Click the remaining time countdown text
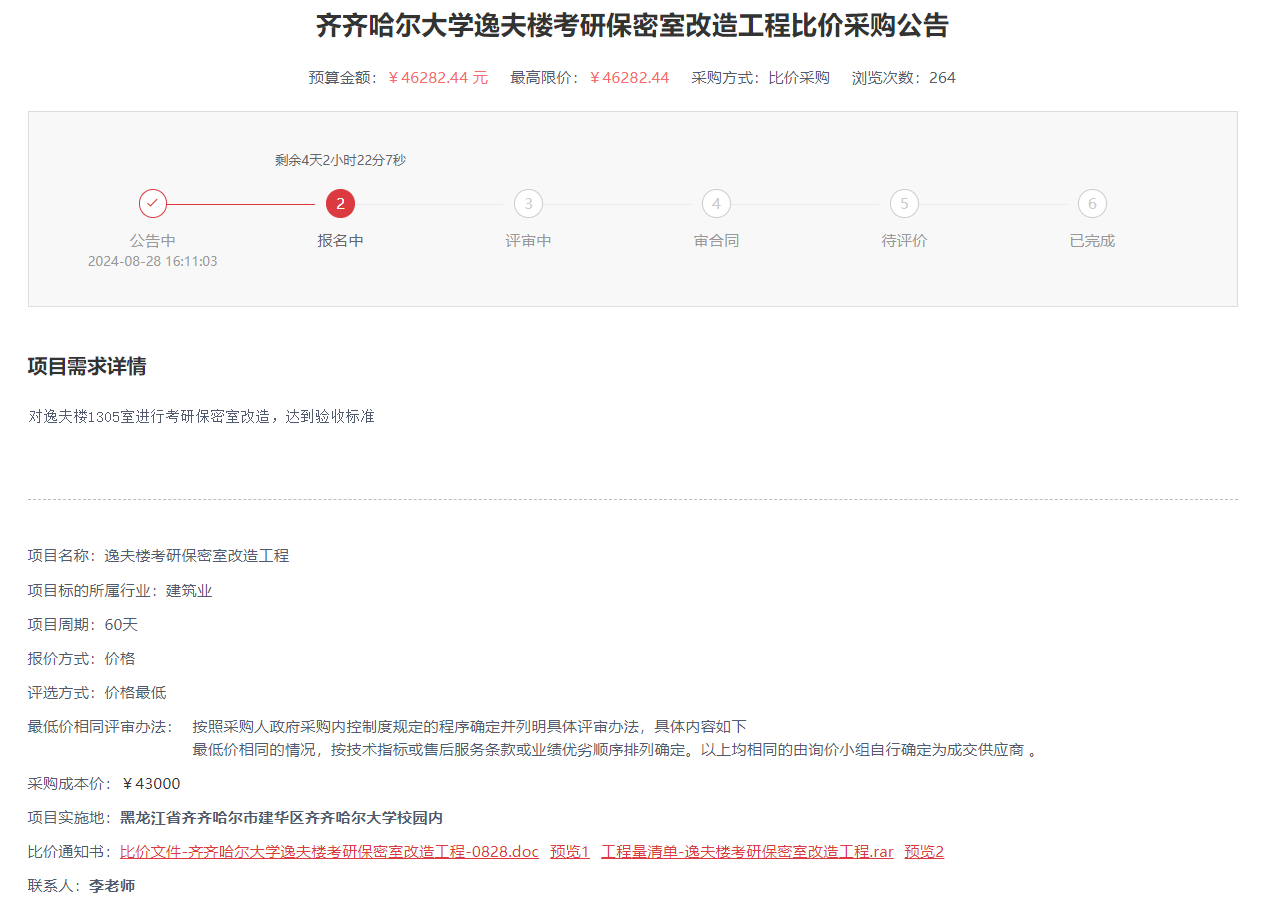The height and width of the screenshot is (898, 1265). pos(341,160)
